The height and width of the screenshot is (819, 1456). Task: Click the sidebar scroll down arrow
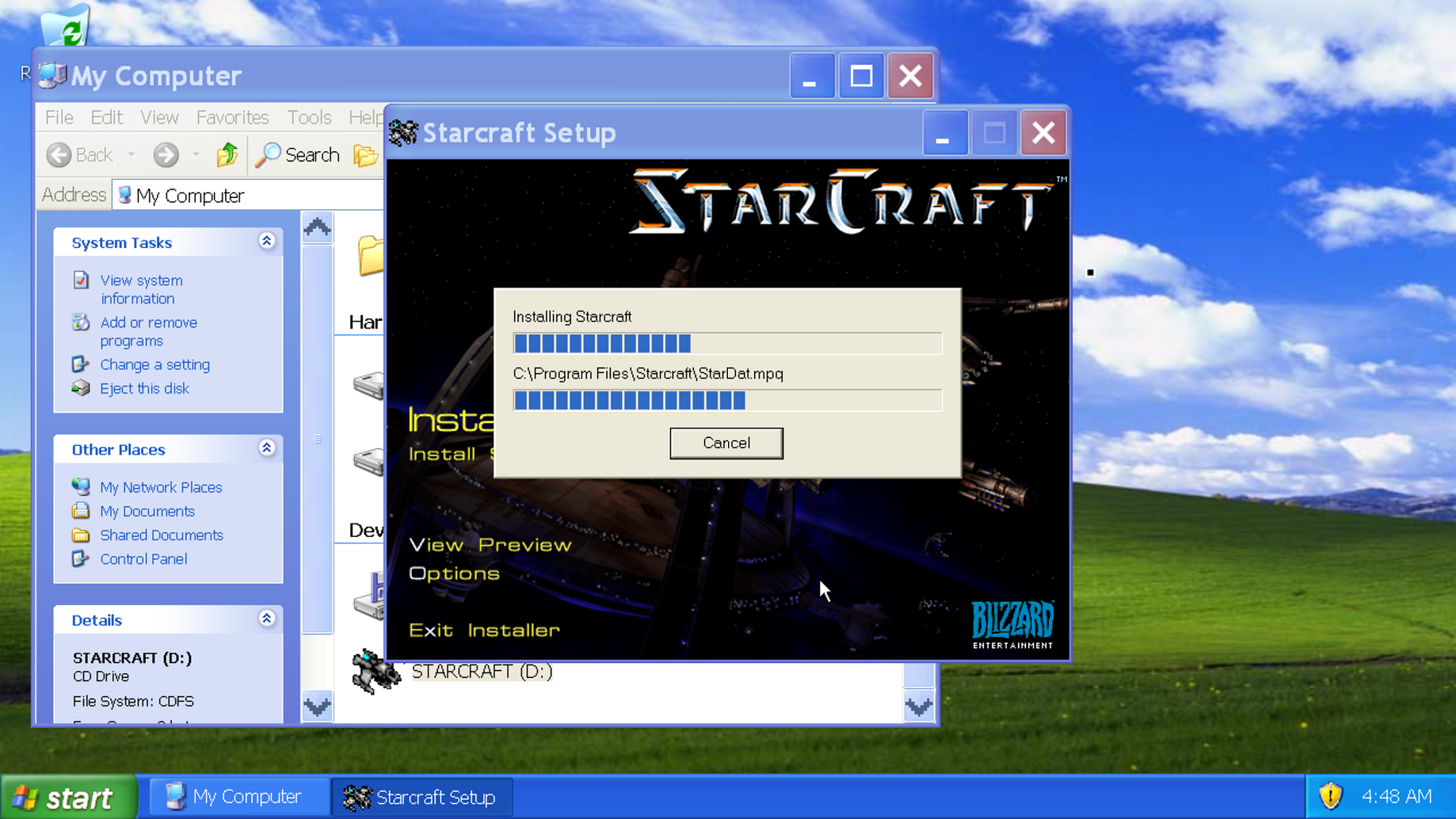point(317,706)
